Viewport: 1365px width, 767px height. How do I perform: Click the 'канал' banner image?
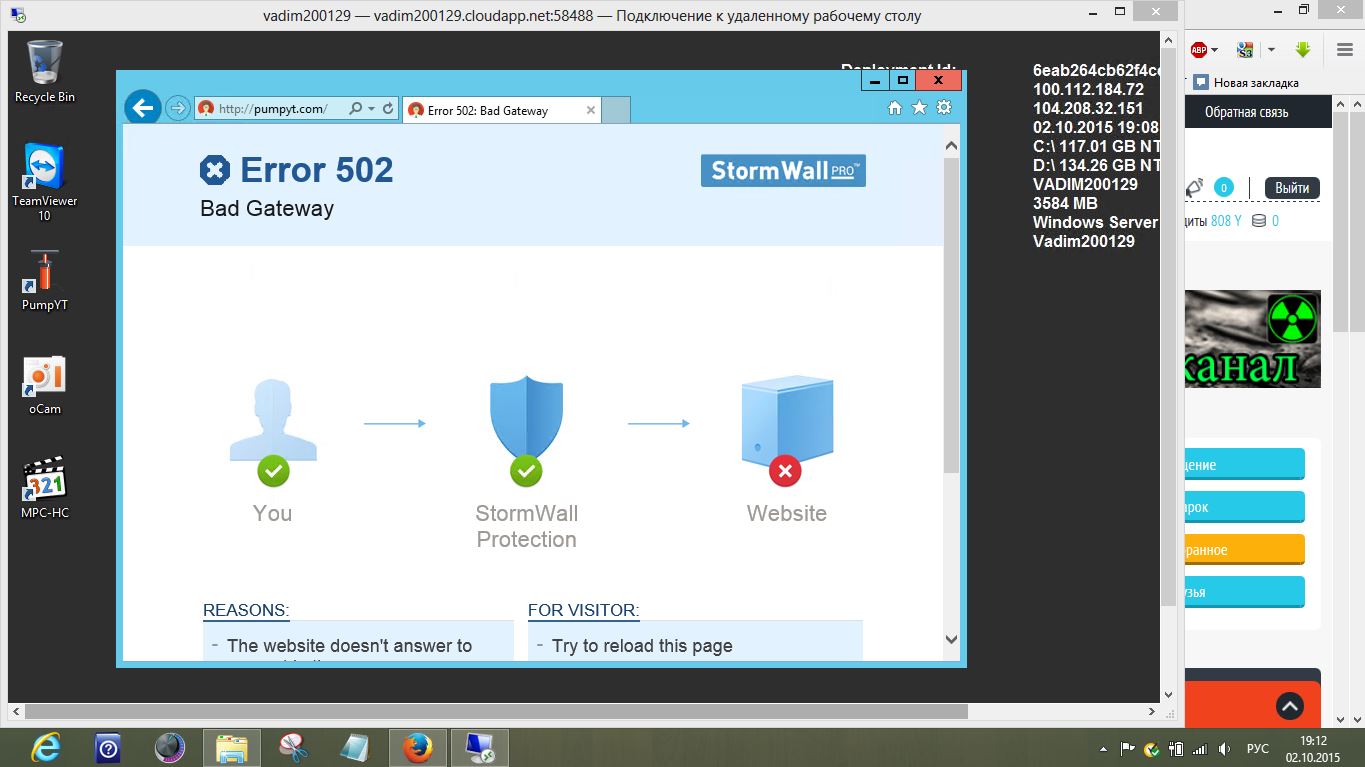coord(1252,339)
